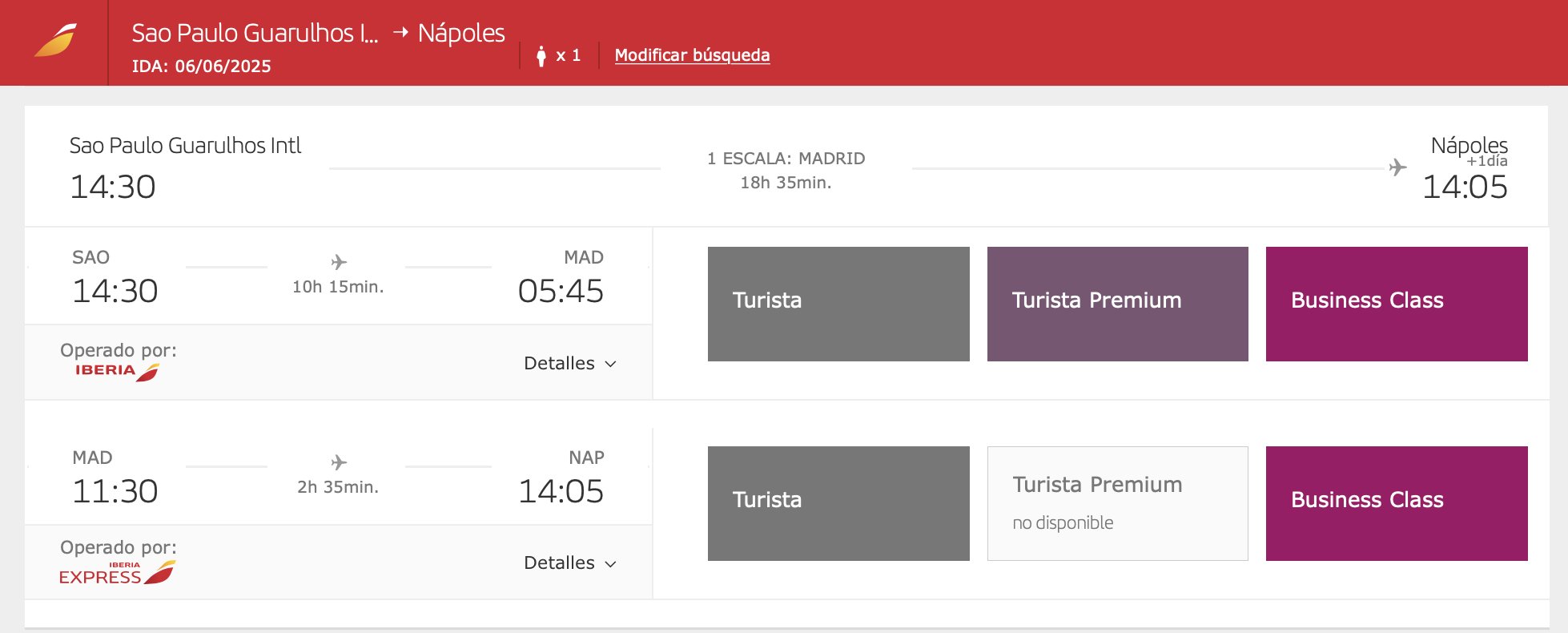Click the plane icon on MAD–NAP segment
1568x633 pixels.
[339, 462]
